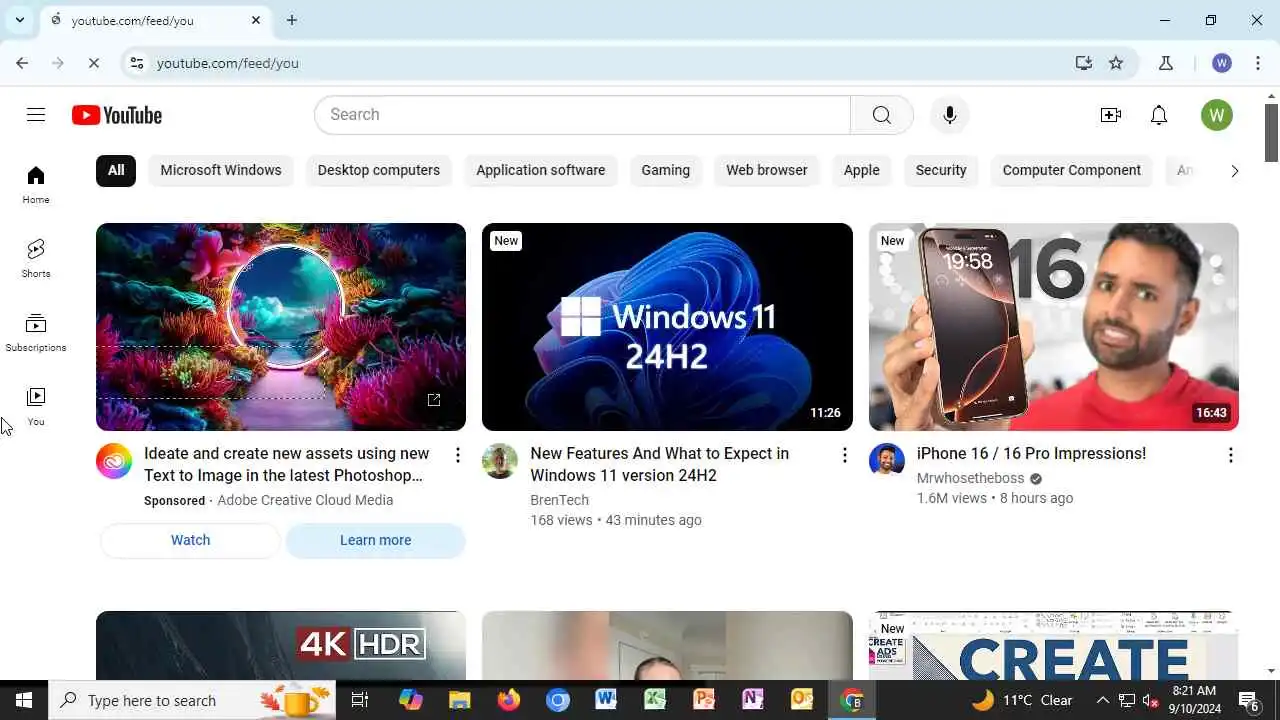Open the BrenTech channel name link
Image resolution: width=1280 pixels, height=720 pixels.
point(559,500)
